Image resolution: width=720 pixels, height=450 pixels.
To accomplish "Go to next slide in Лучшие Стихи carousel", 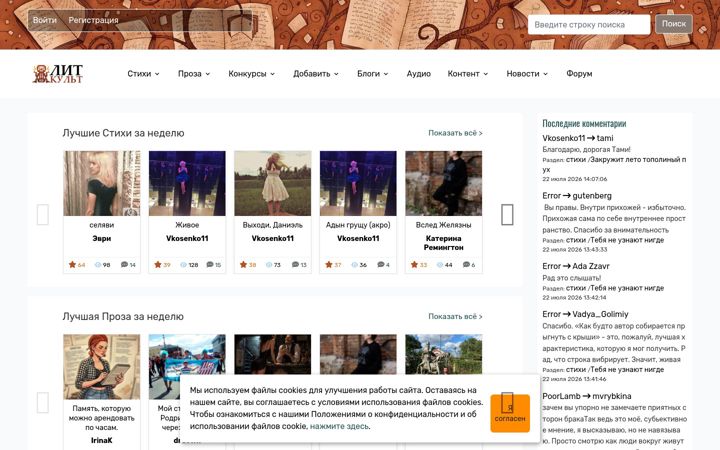I will (507, 214).
